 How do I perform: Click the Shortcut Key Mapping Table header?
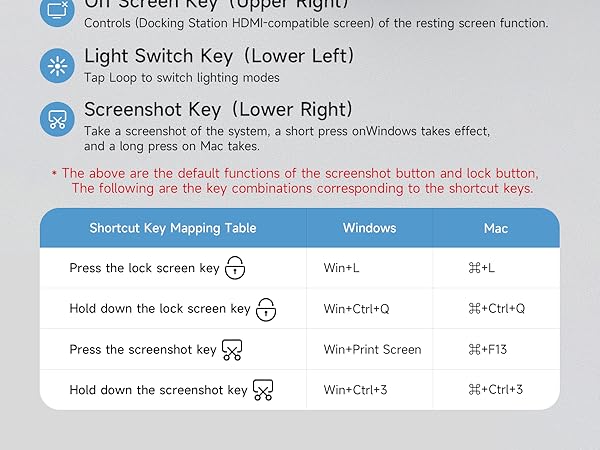pos(173,228)
